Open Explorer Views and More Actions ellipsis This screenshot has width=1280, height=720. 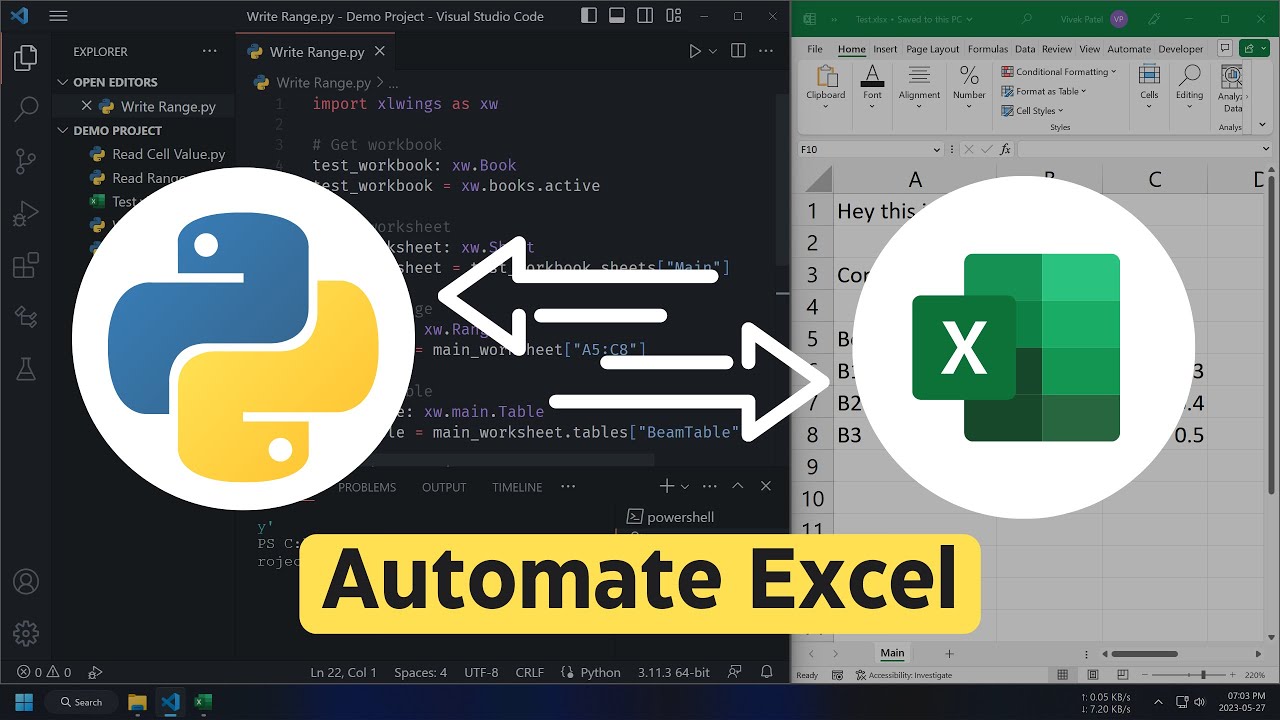pyautogui.click(x=209, y=51)
